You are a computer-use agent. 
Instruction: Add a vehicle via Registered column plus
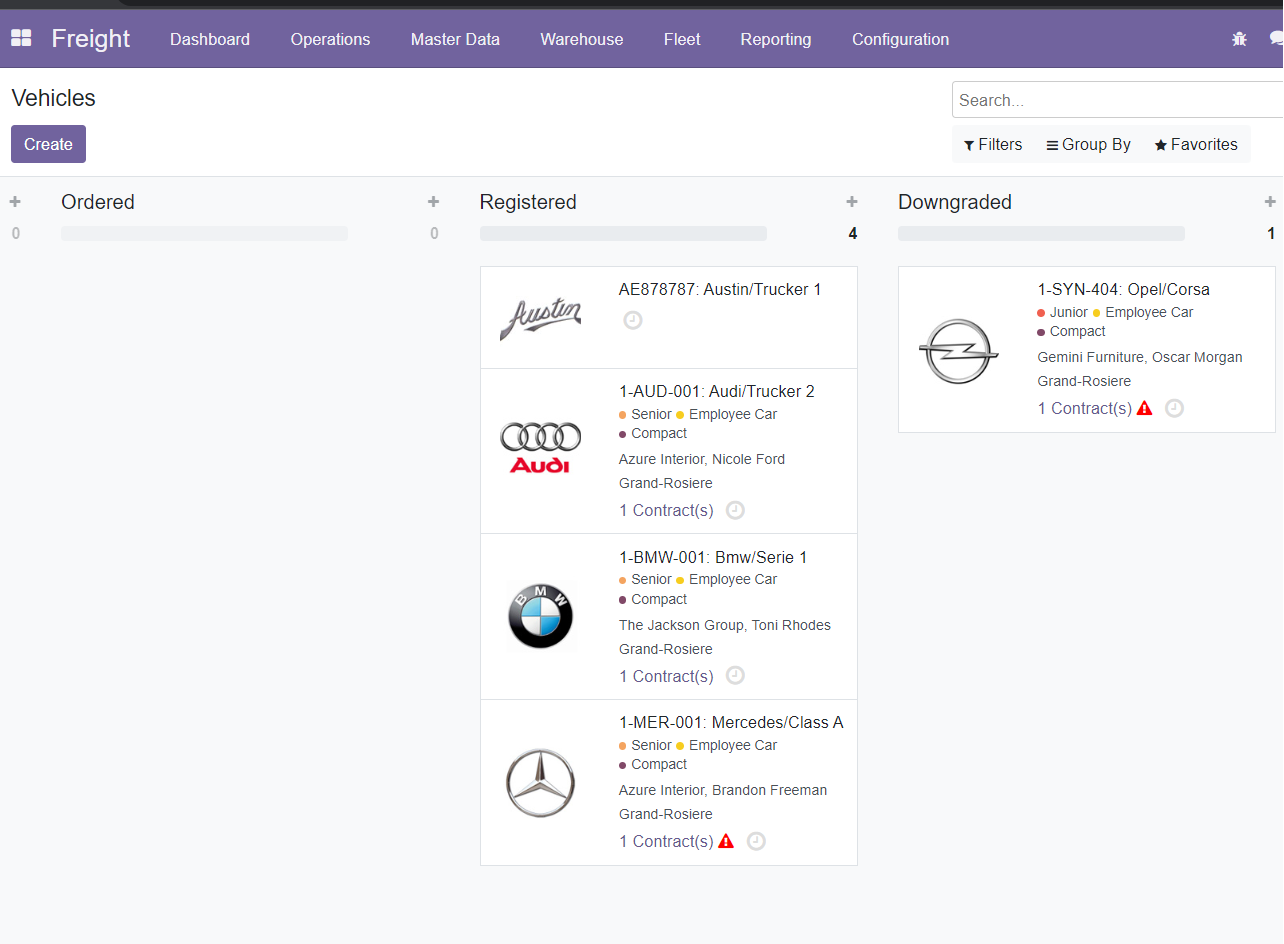[852, 202]
